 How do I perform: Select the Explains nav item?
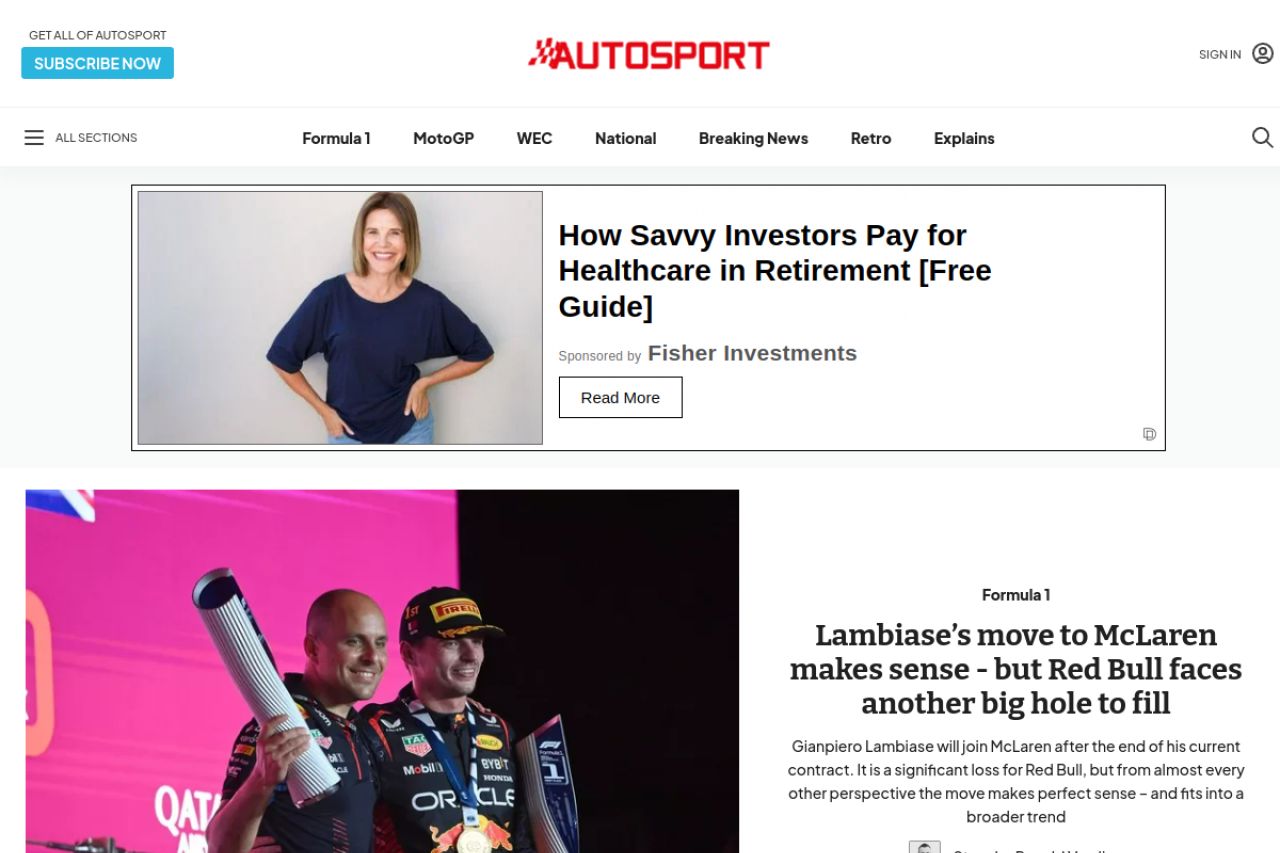tap(964, 138)
